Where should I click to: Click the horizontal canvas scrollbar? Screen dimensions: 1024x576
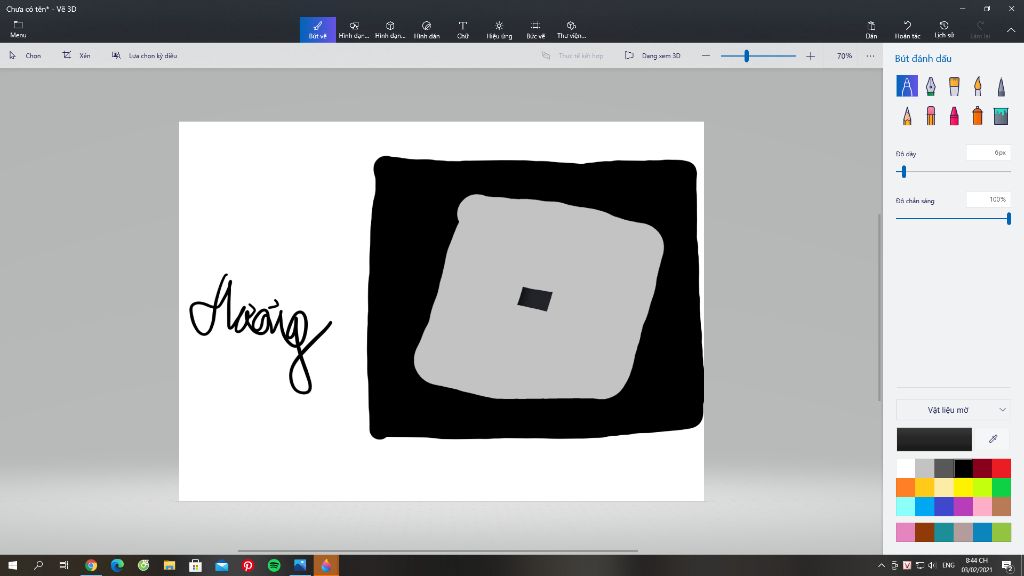(x=438, y=551)
